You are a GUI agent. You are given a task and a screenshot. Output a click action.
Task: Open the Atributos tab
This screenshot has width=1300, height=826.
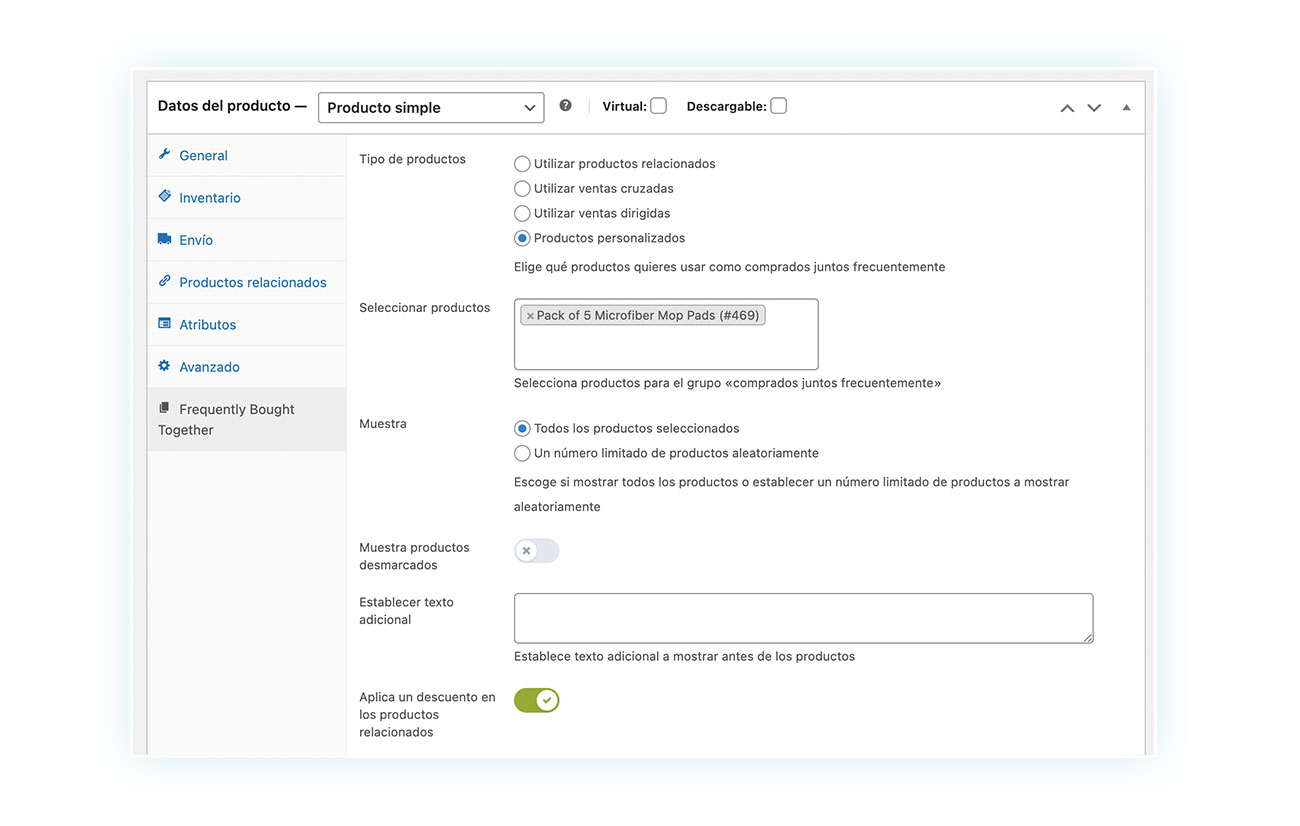247,324
